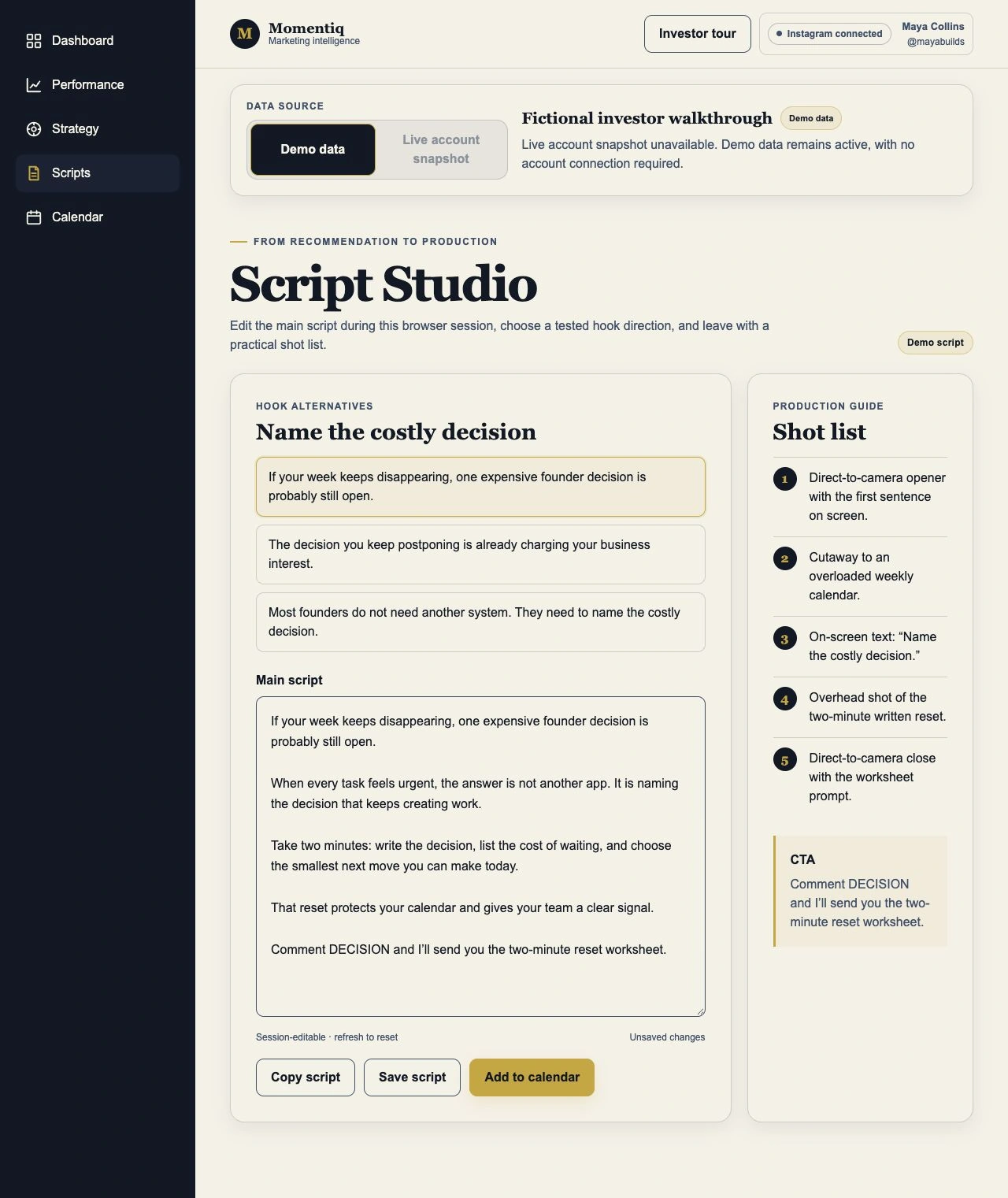Click the Performance chart icon

tap(34, 85)
